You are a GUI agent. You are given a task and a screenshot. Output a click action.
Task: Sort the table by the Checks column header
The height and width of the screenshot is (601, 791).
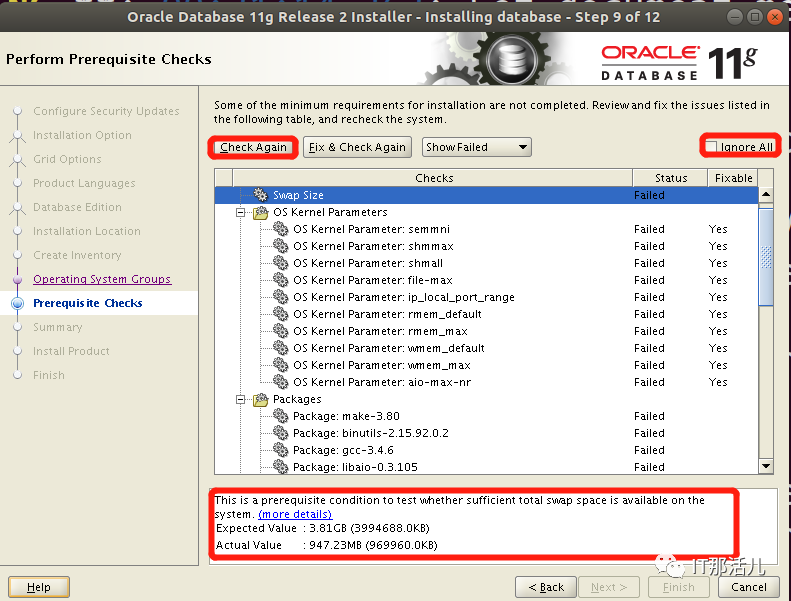tap(432, 178)
